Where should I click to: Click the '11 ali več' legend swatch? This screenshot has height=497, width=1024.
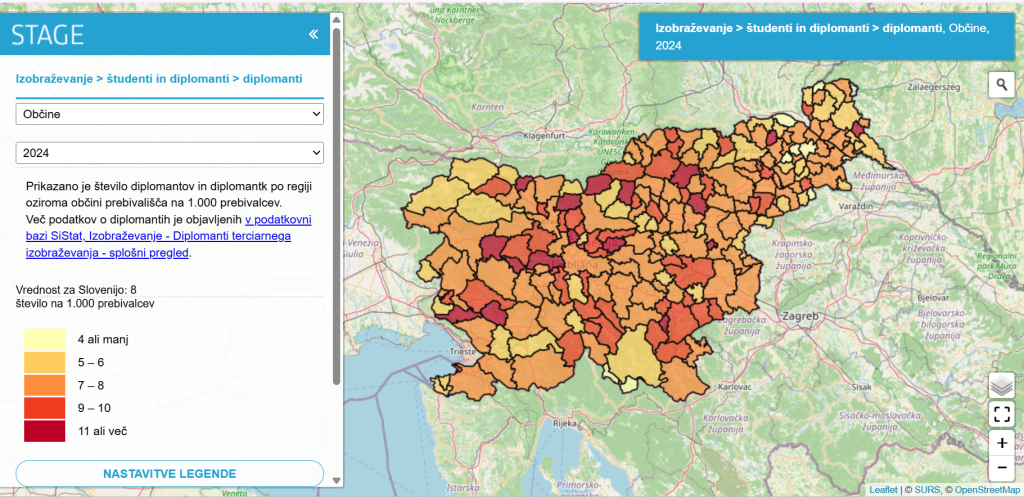pyautogui.click(x=45, y=431)
